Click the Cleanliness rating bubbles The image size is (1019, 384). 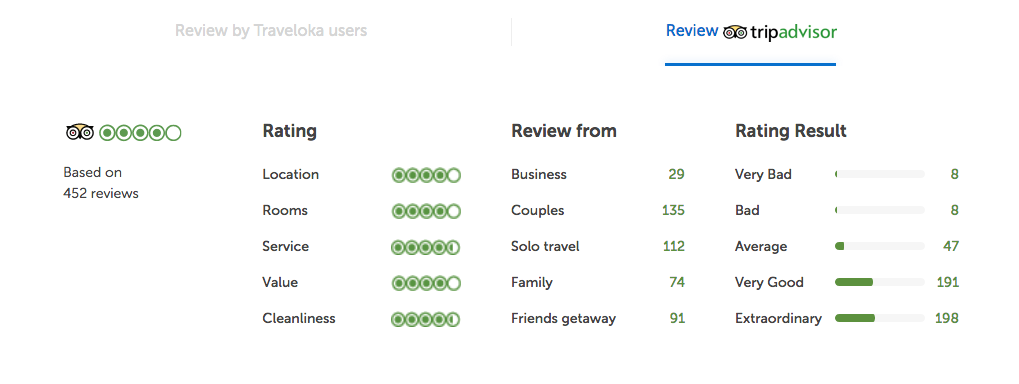click(426, 320)
